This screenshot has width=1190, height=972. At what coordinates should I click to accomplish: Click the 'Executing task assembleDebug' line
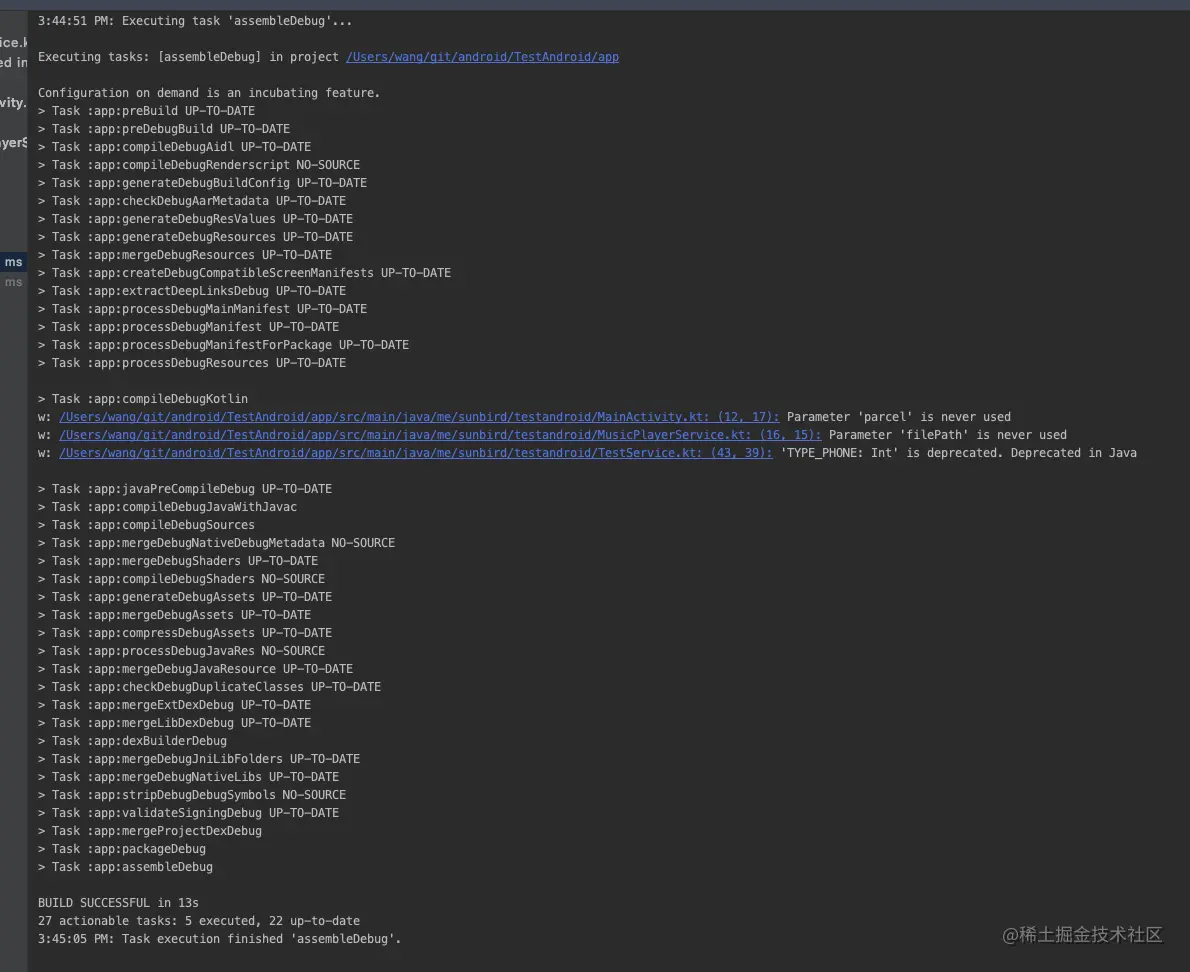tap(195, 21)
